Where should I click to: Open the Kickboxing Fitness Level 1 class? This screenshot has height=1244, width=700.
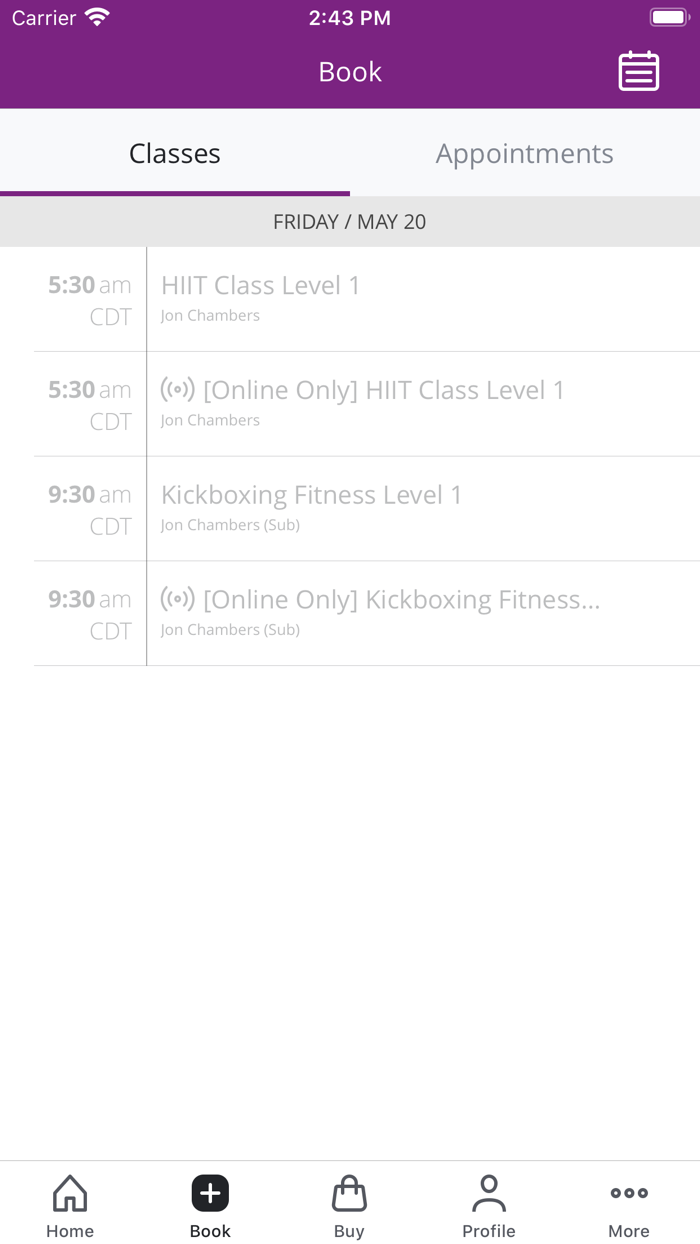(312, 494)
